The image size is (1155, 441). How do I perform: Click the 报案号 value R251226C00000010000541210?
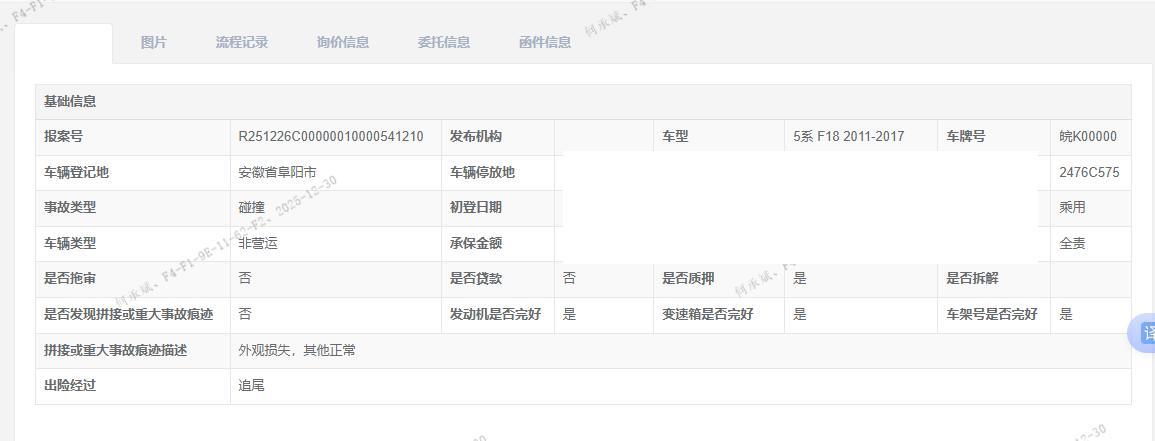(x=330, y=137)
